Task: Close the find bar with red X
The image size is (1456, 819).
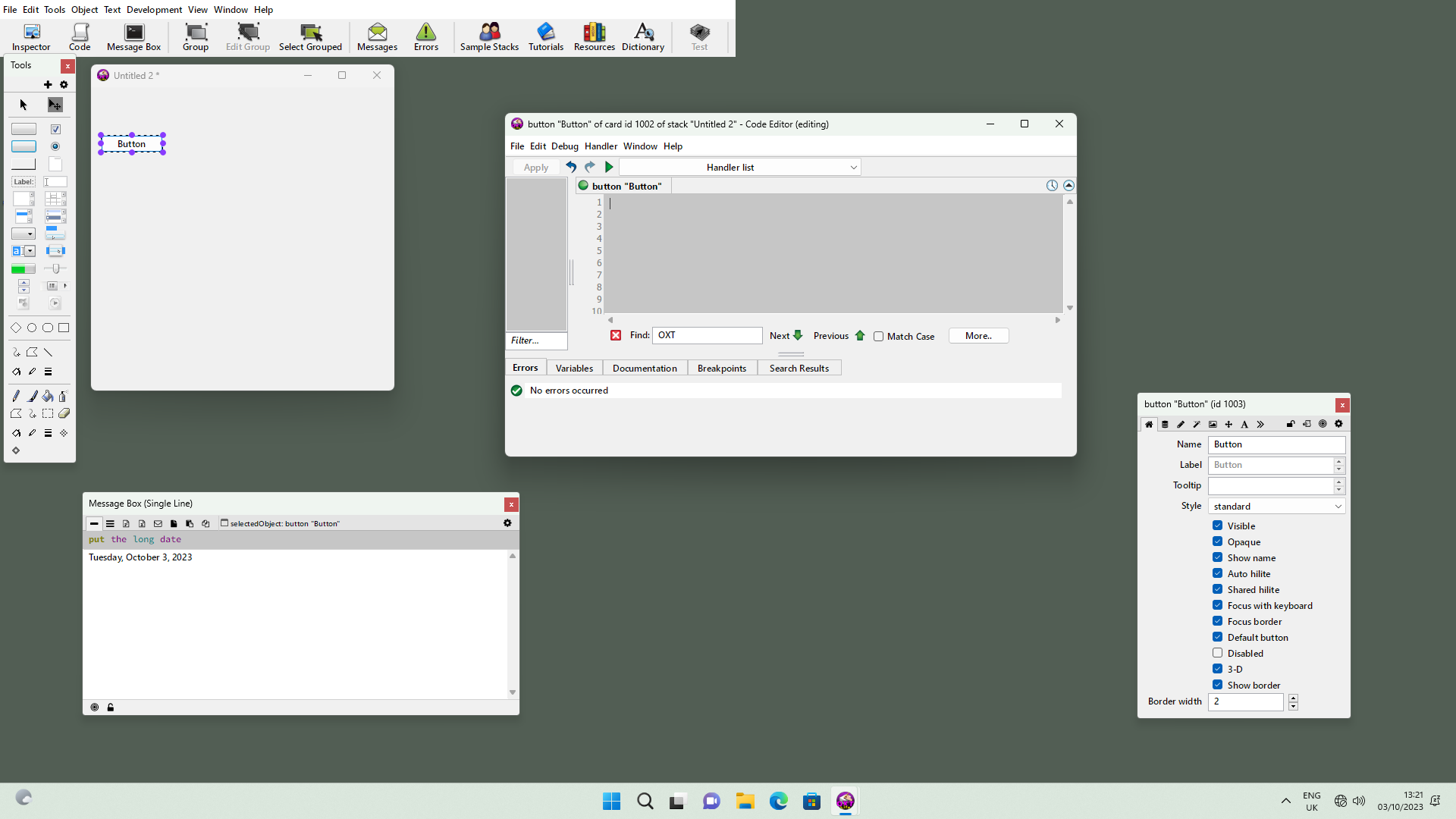Action: [x=616, y=335]
